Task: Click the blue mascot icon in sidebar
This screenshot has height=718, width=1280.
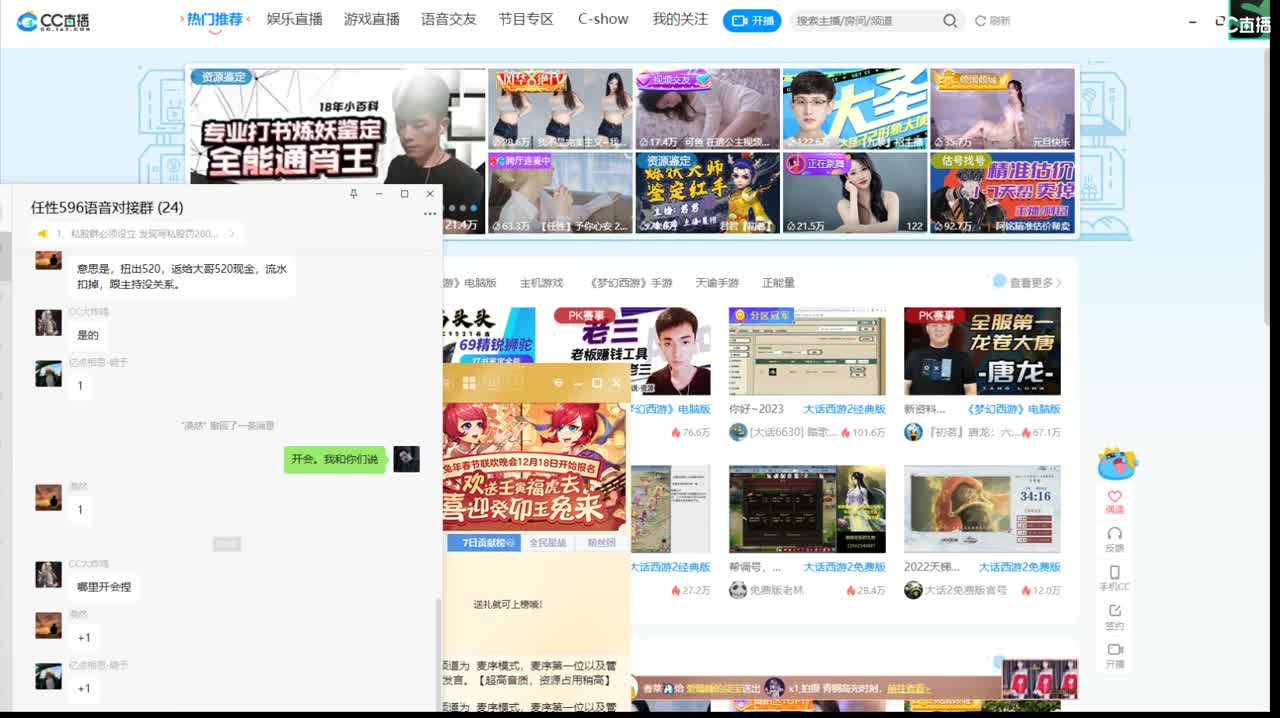Action: [1116, 464]
